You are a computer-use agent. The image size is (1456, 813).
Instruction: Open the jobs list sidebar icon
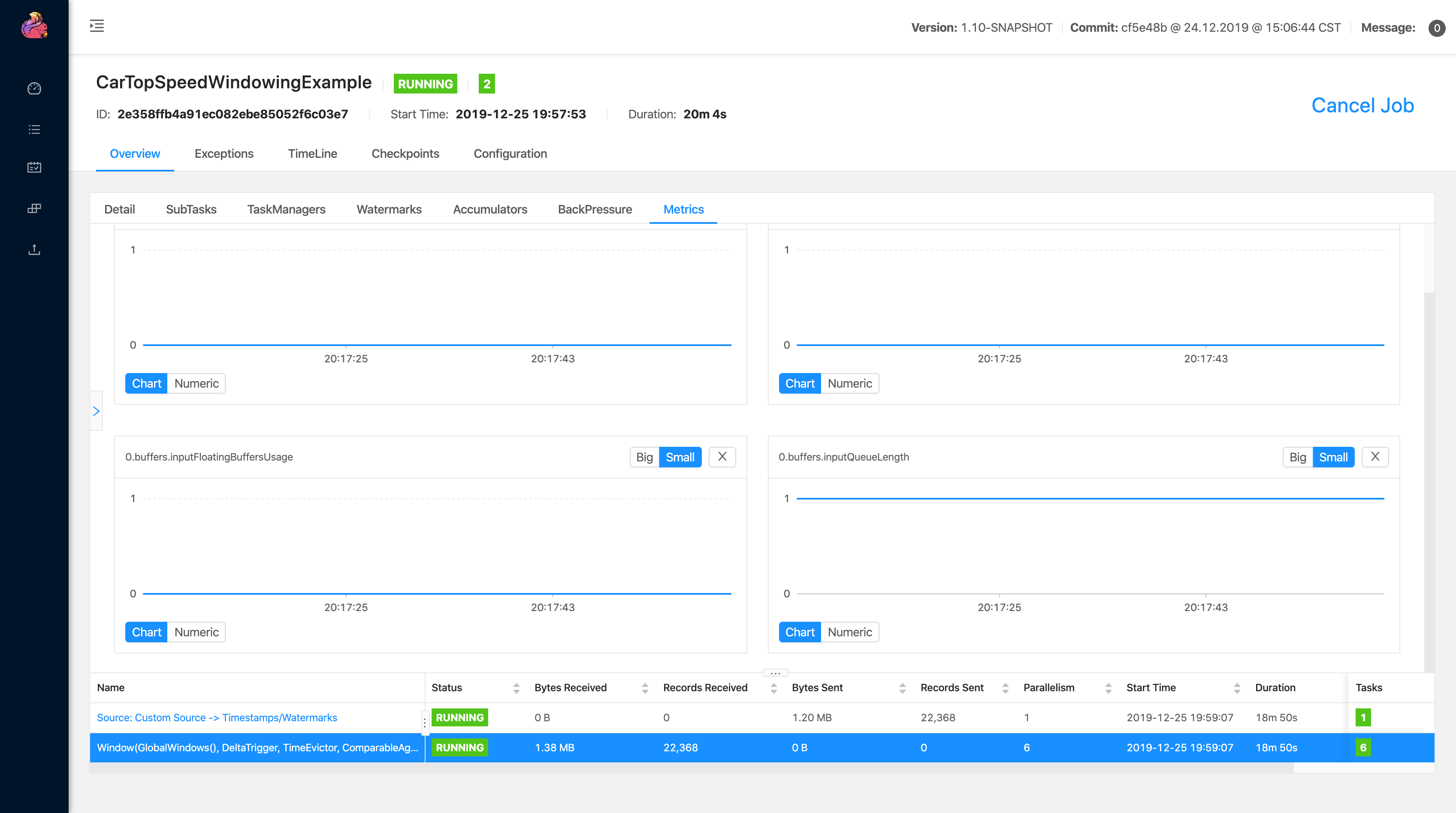(34, 129)
